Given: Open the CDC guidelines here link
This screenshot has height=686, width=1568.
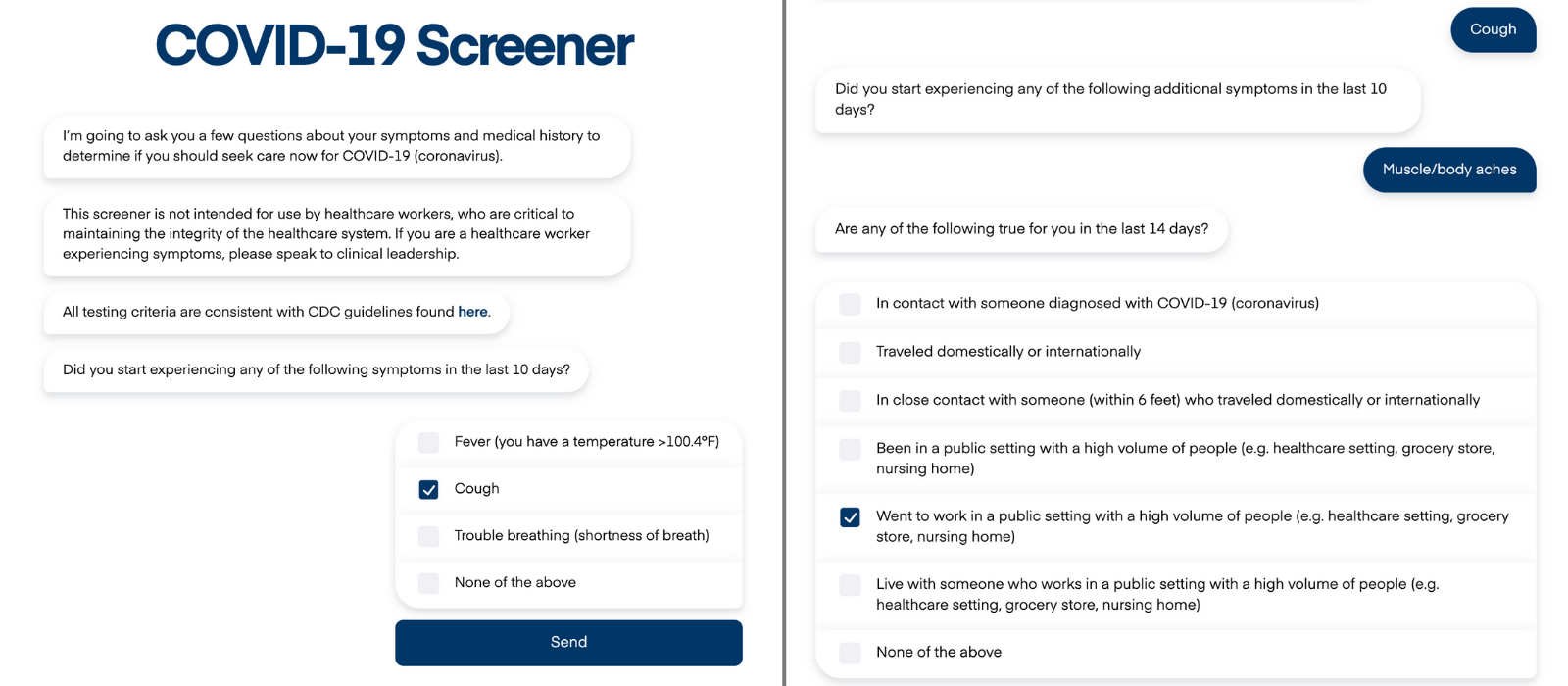Looking at the screenshot, I should coord(472,311).
